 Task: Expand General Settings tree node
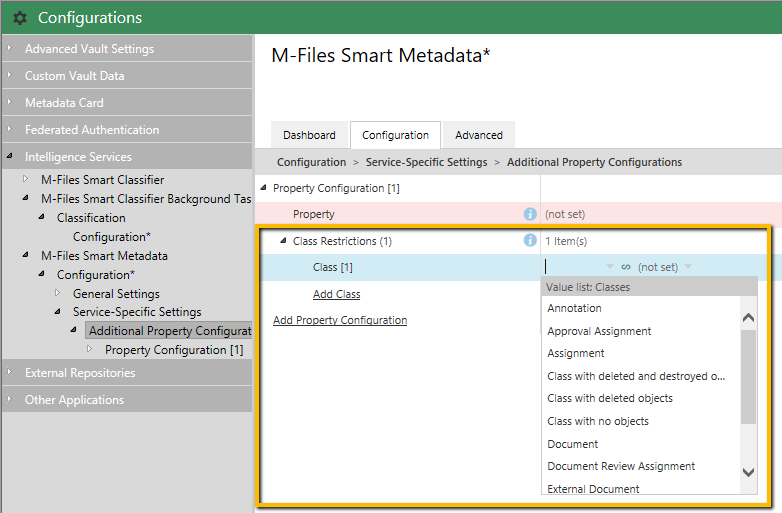click(x=57, y=293)
